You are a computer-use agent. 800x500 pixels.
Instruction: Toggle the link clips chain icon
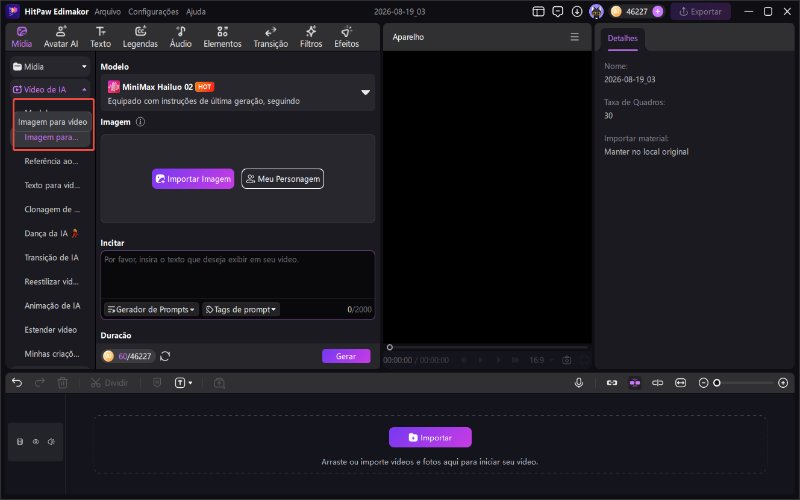pyautogui.click(x=612, y=383)
